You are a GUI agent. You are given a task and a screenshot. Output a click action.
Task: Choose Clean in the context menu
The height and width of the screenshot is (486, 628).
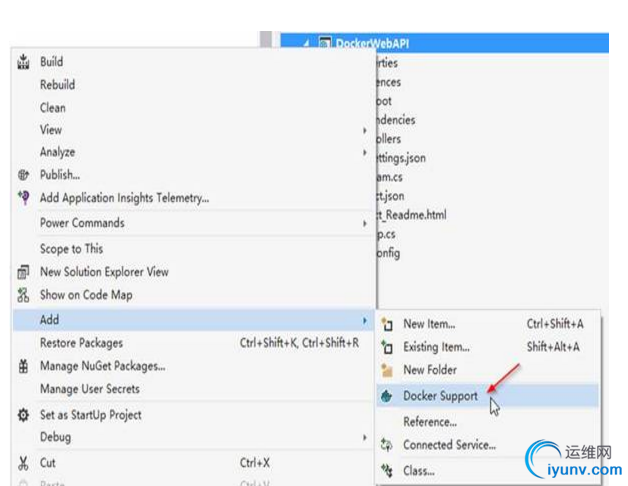(x=194, y=108)
